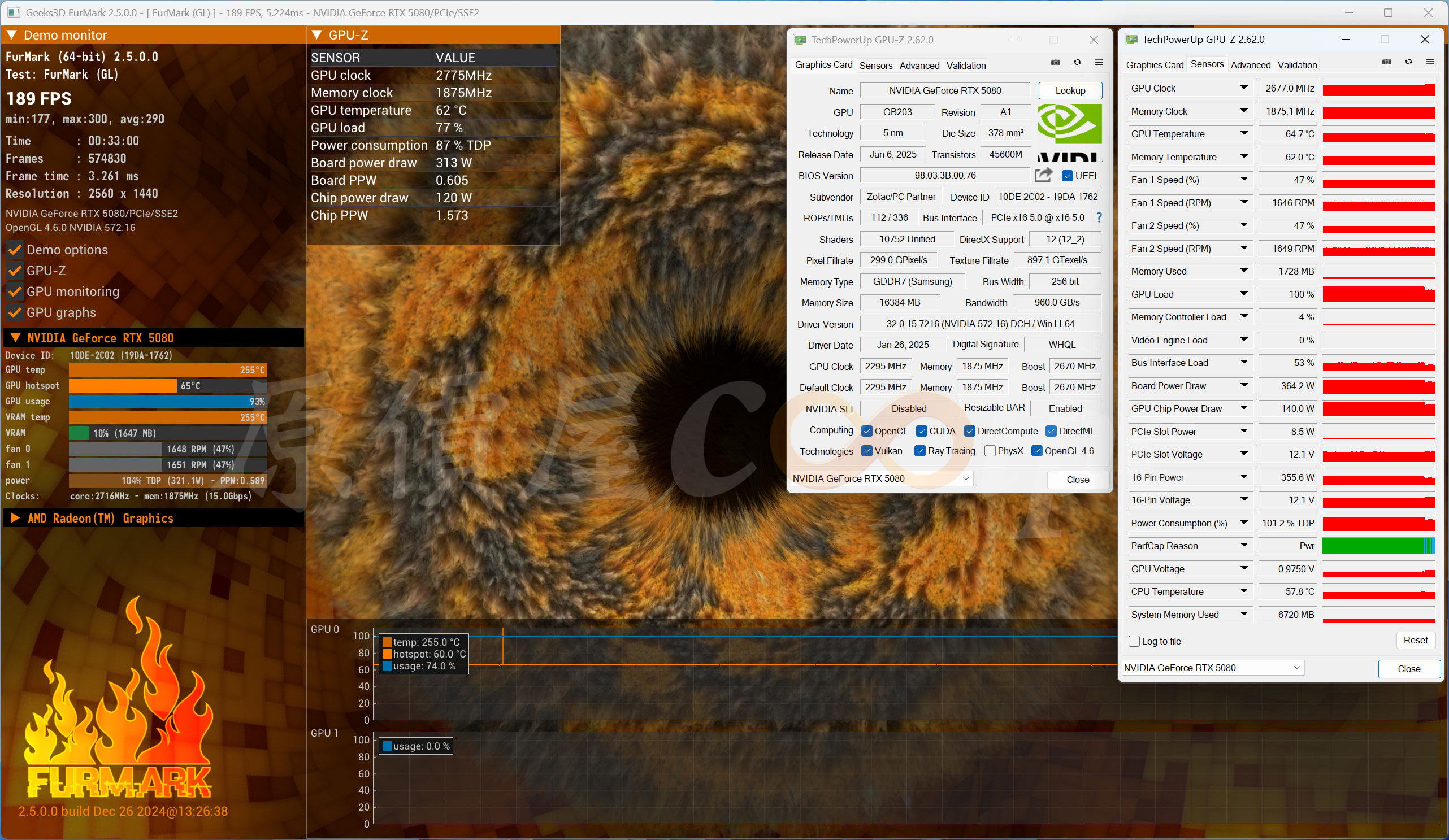Click the BIOS share/export icon

tap(1044, 175)
